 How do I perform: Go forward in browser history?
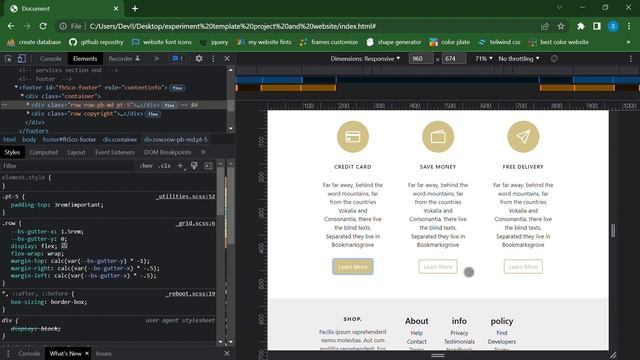point(27,26)
